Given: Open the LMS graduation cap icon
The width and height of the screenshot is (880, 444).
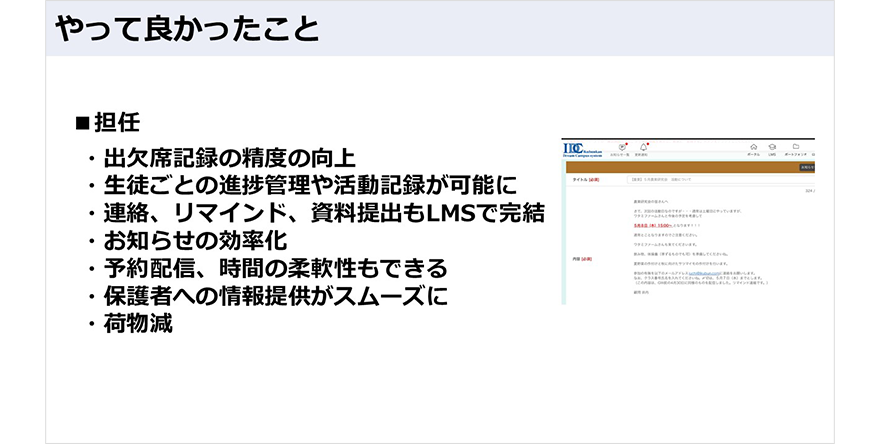Looking at the screenshot, I should tap(773, 148).
